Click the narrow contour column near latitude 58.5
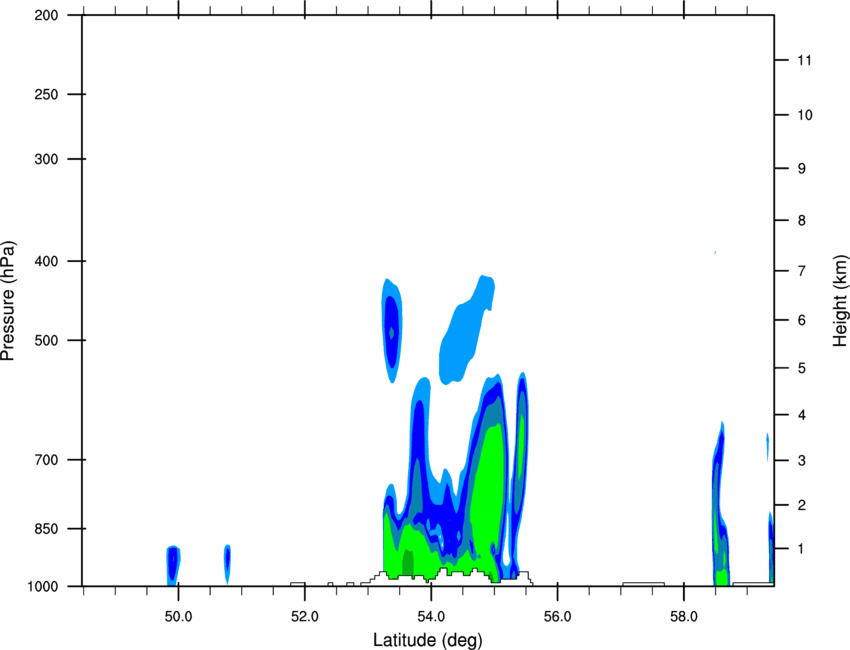This screenshot has width=850, height=650. [720, 503]
